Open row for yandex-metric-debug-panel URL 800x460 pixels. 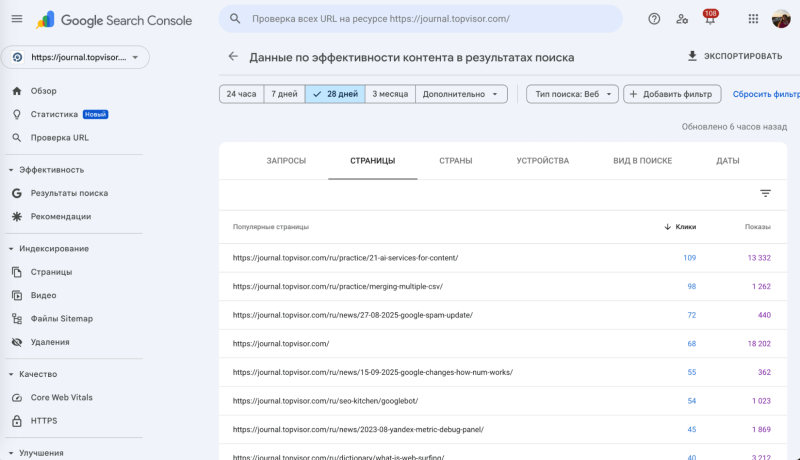point(503,429)
